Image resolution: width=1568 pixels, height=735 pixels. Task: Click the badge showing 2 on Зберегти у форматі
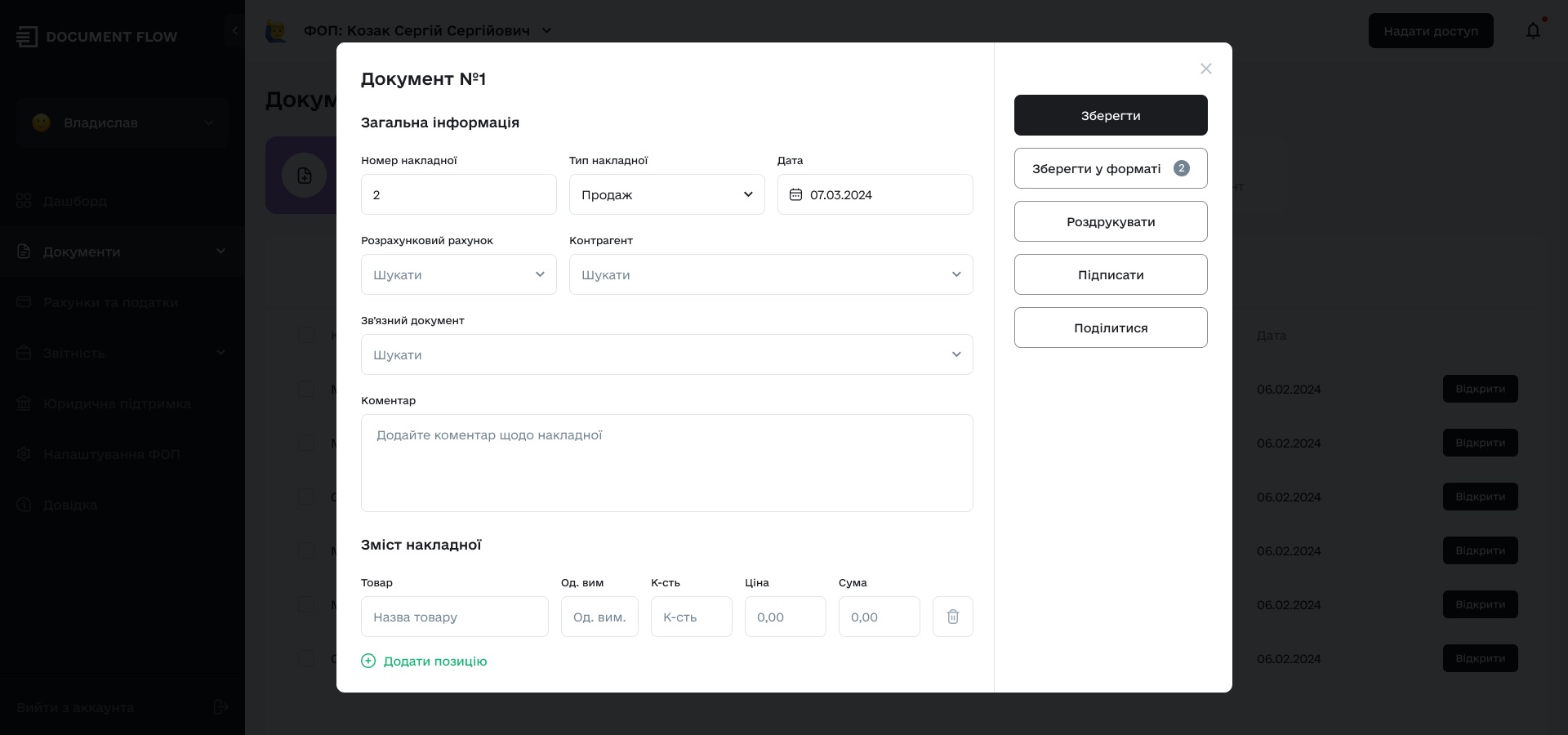coord(1181,168)
